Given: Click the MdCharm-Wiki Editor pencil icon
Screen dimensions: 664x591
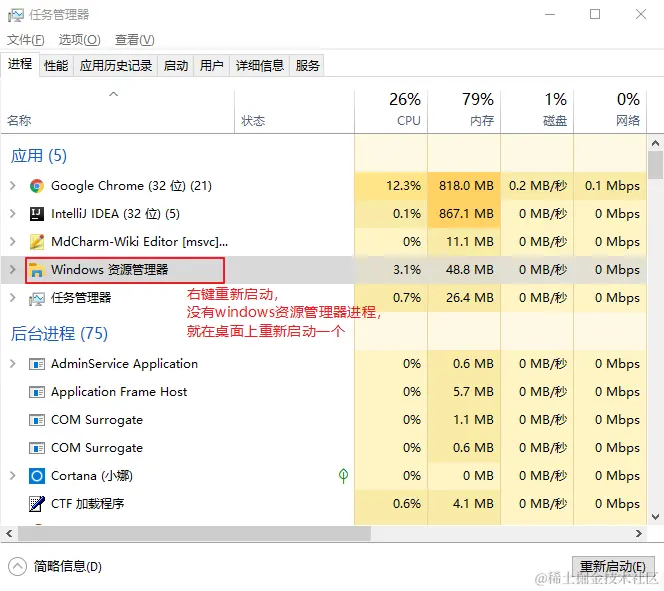Looking at the screenshot, I should [x=37, y=242].
